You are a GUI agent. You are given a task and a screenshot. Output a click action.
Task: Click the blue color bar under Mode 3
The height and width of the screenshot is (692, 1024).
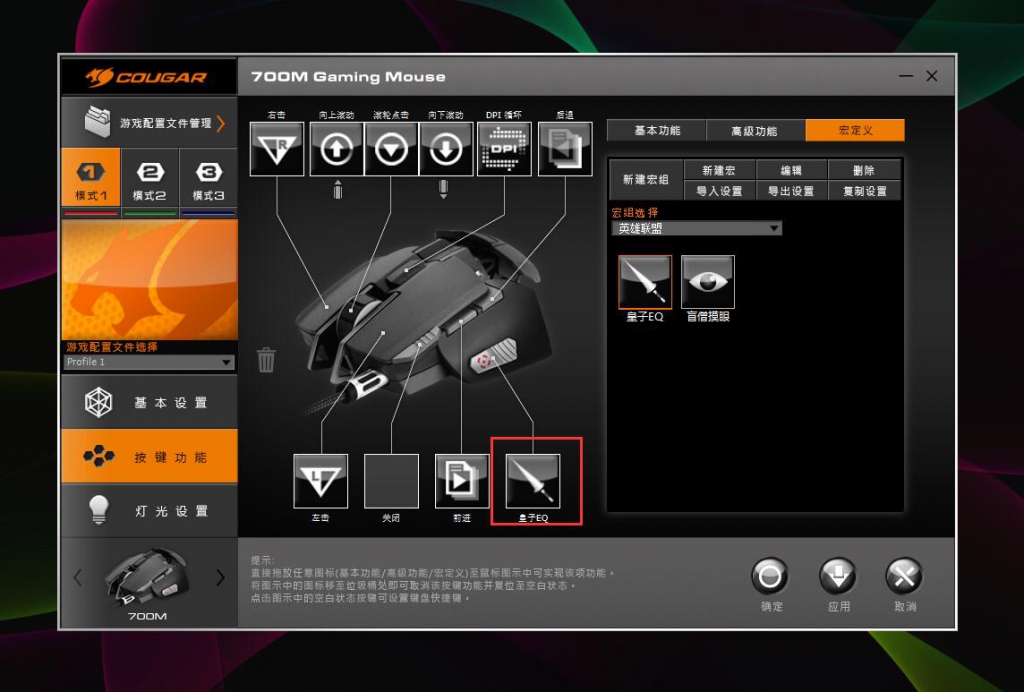[x=208, y=213]
